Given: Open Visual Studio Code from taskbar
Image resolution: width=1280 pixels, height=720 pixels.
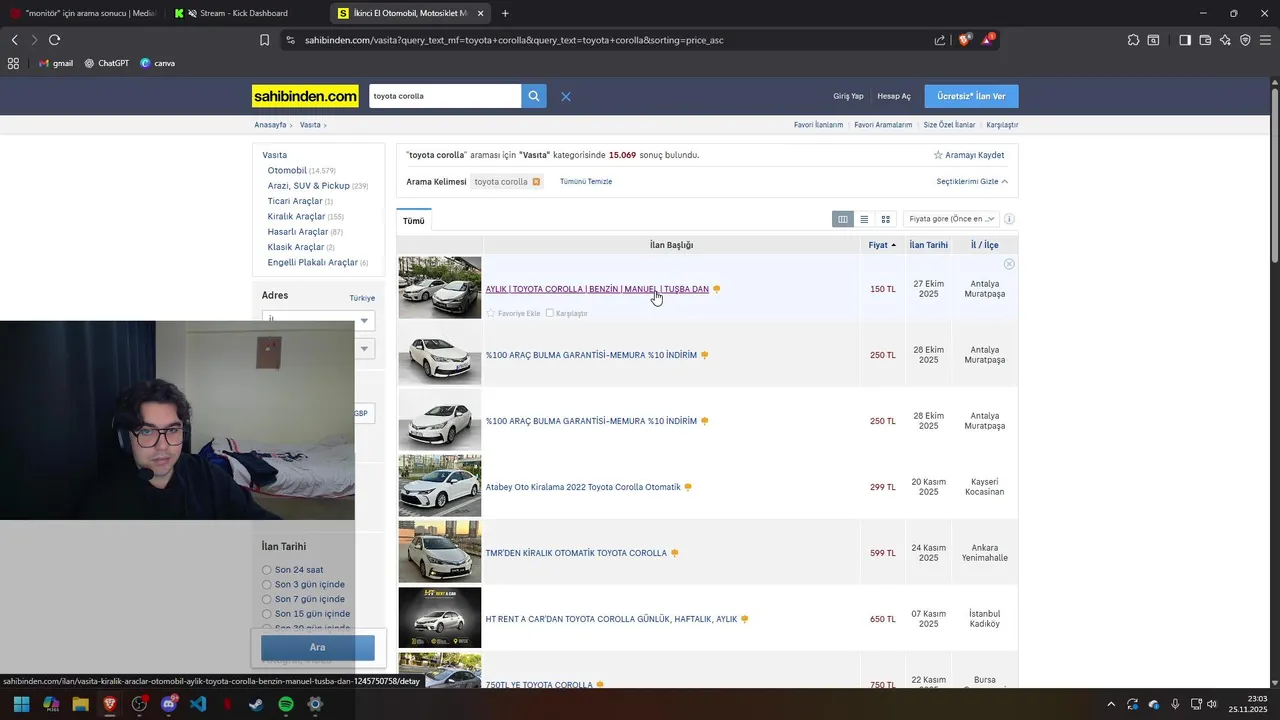Looking at the screenshot, I should [x=198, y=704].
